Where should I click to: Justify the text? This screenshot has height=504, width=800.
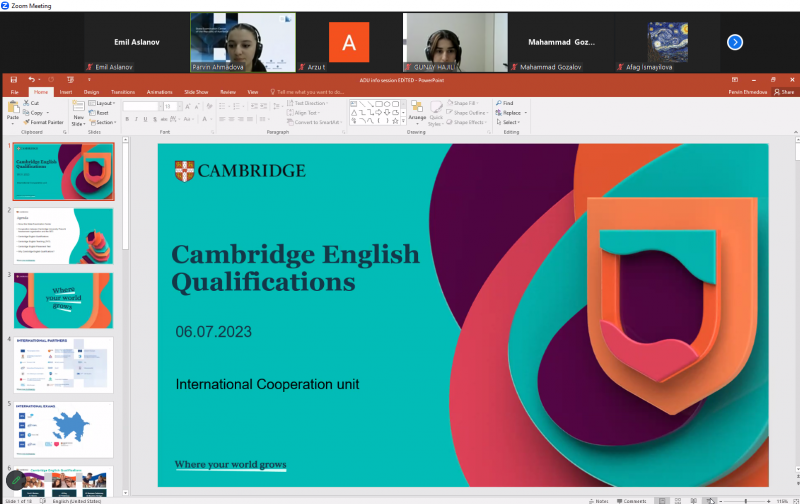tap(249, 119)
